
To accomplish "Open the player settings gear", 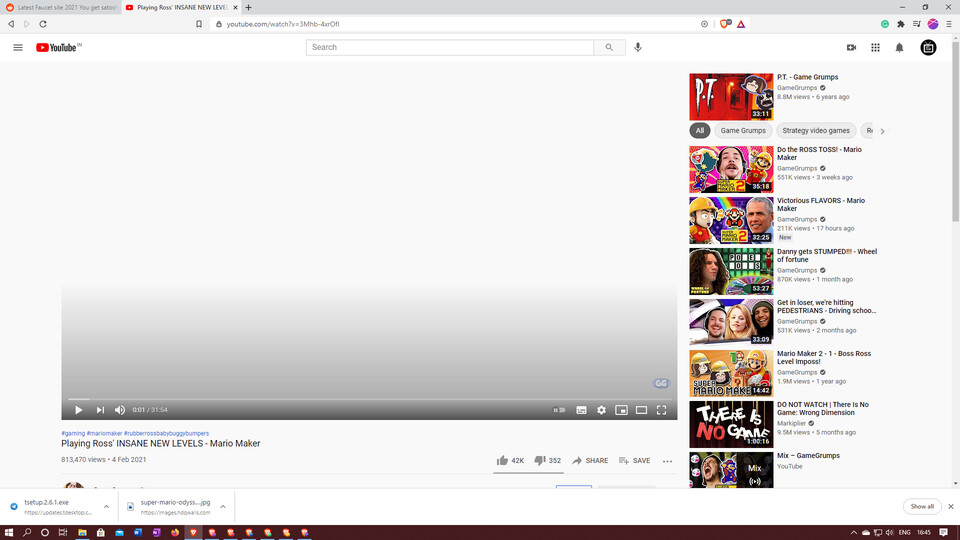I will point(601,410).
